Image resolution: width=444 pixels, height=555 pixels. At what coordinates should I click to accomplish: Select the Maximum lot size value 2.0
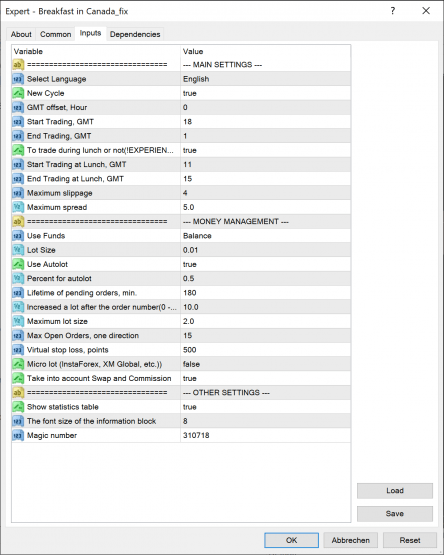266,321
